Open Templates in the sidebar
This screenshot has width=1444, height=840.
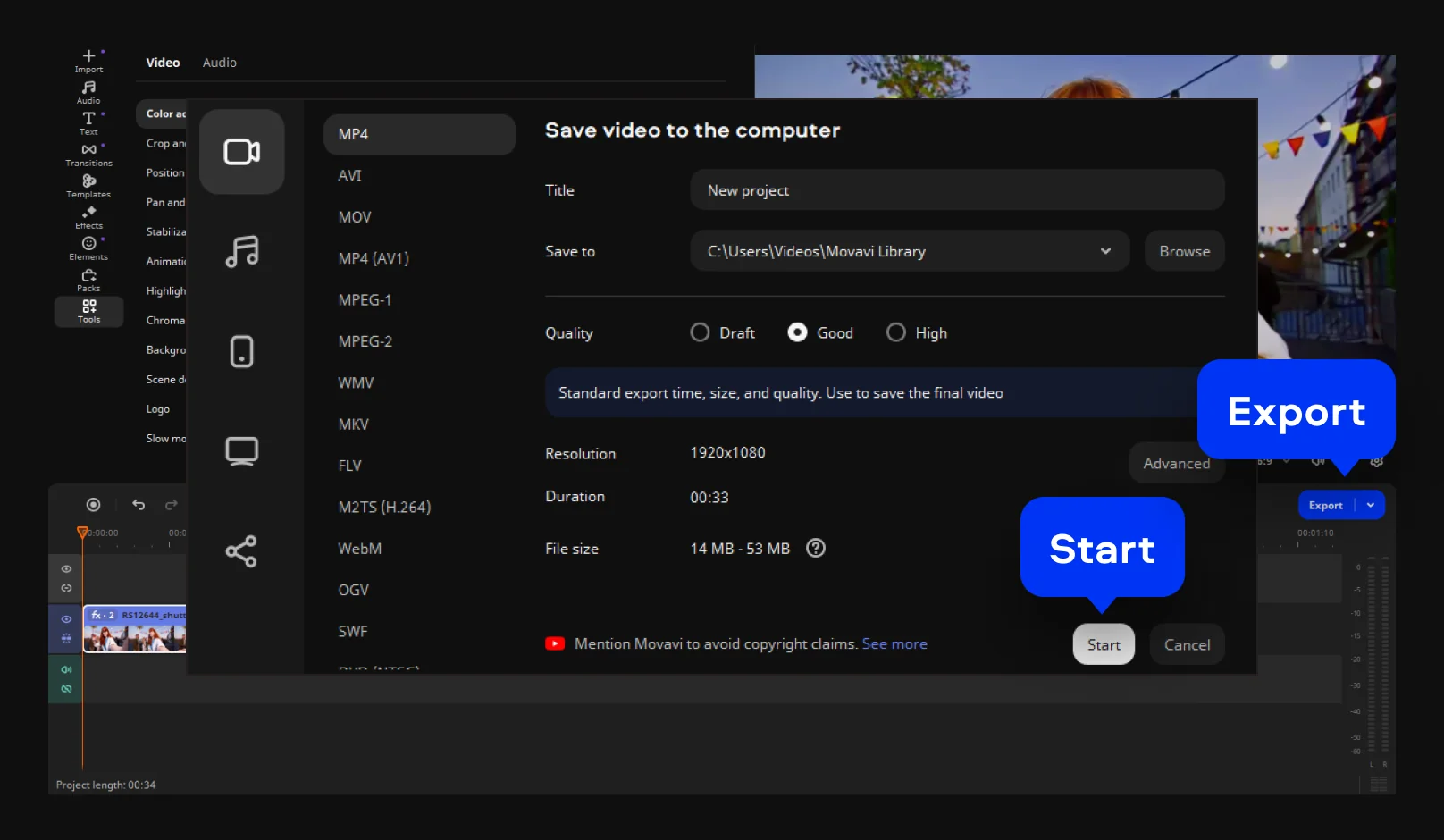pyautogui.click(x=88, y=186)
